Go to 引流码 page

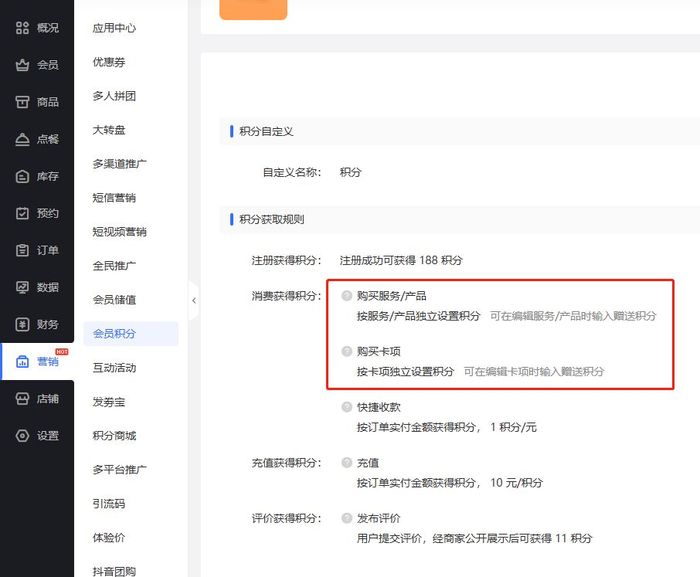click(x=109, y=504)
